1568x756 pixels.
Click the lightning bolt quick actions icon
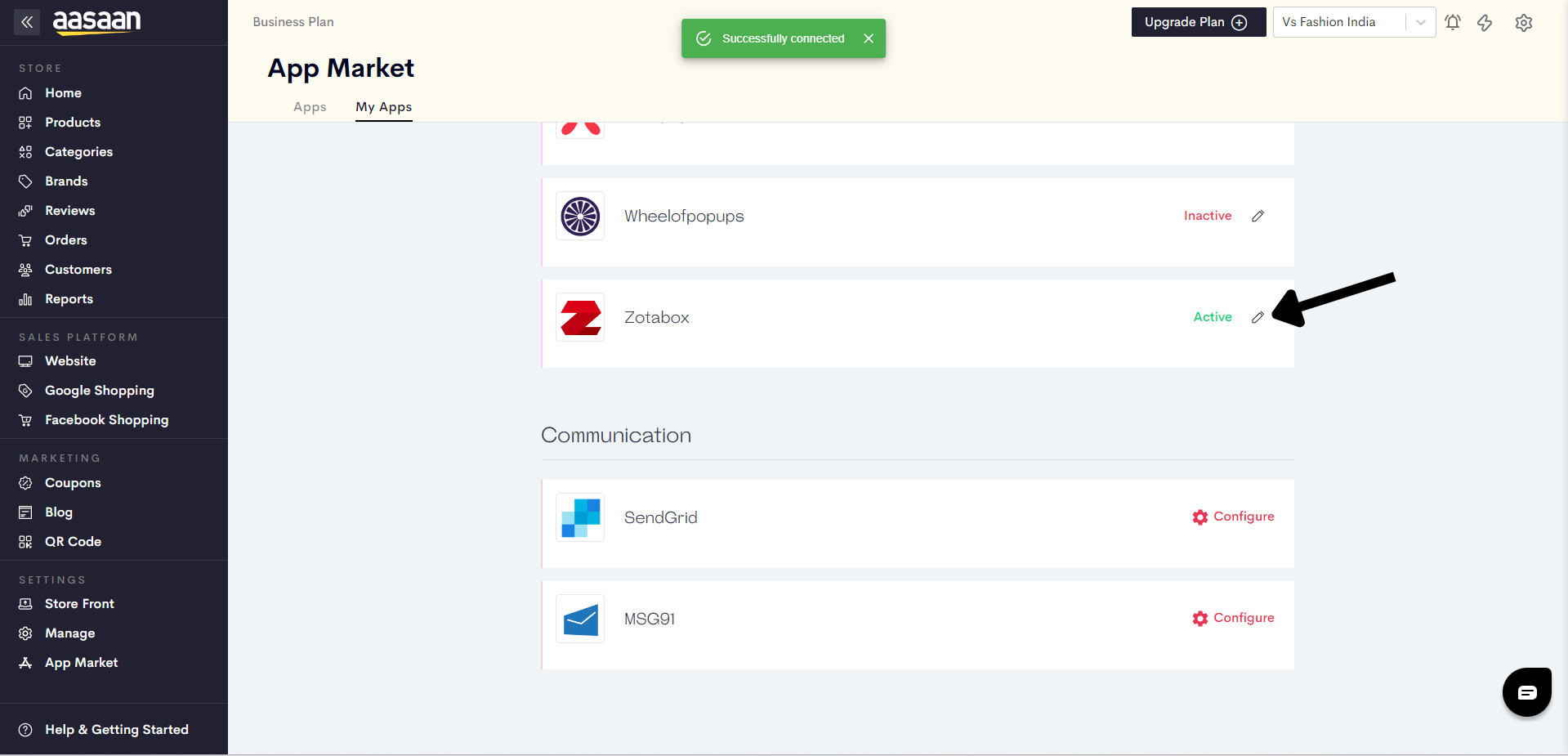(1485, 23)
